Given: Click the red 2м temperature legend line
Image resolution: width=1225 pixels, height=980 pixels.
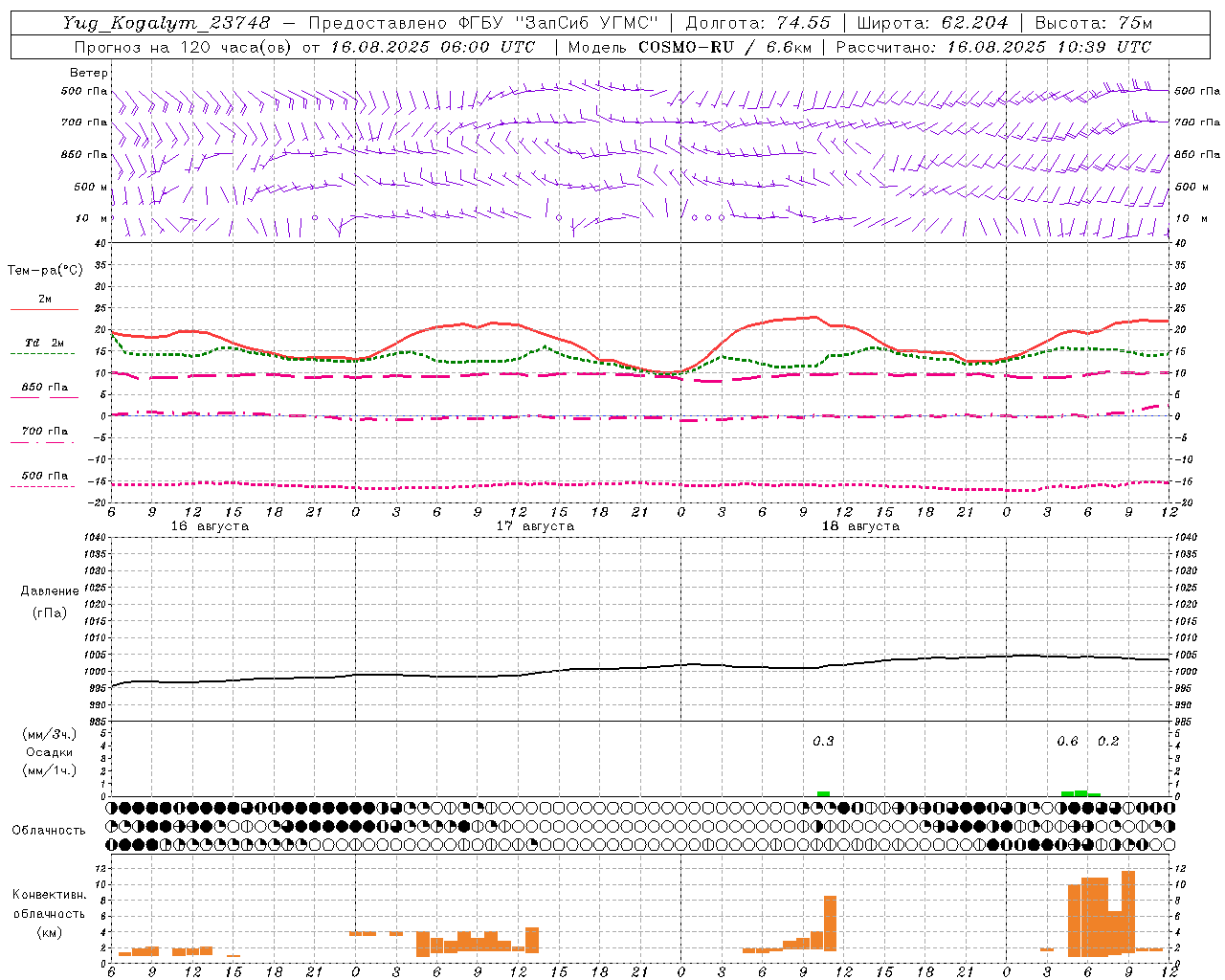Looking at the screenshot, I should 44,309.
